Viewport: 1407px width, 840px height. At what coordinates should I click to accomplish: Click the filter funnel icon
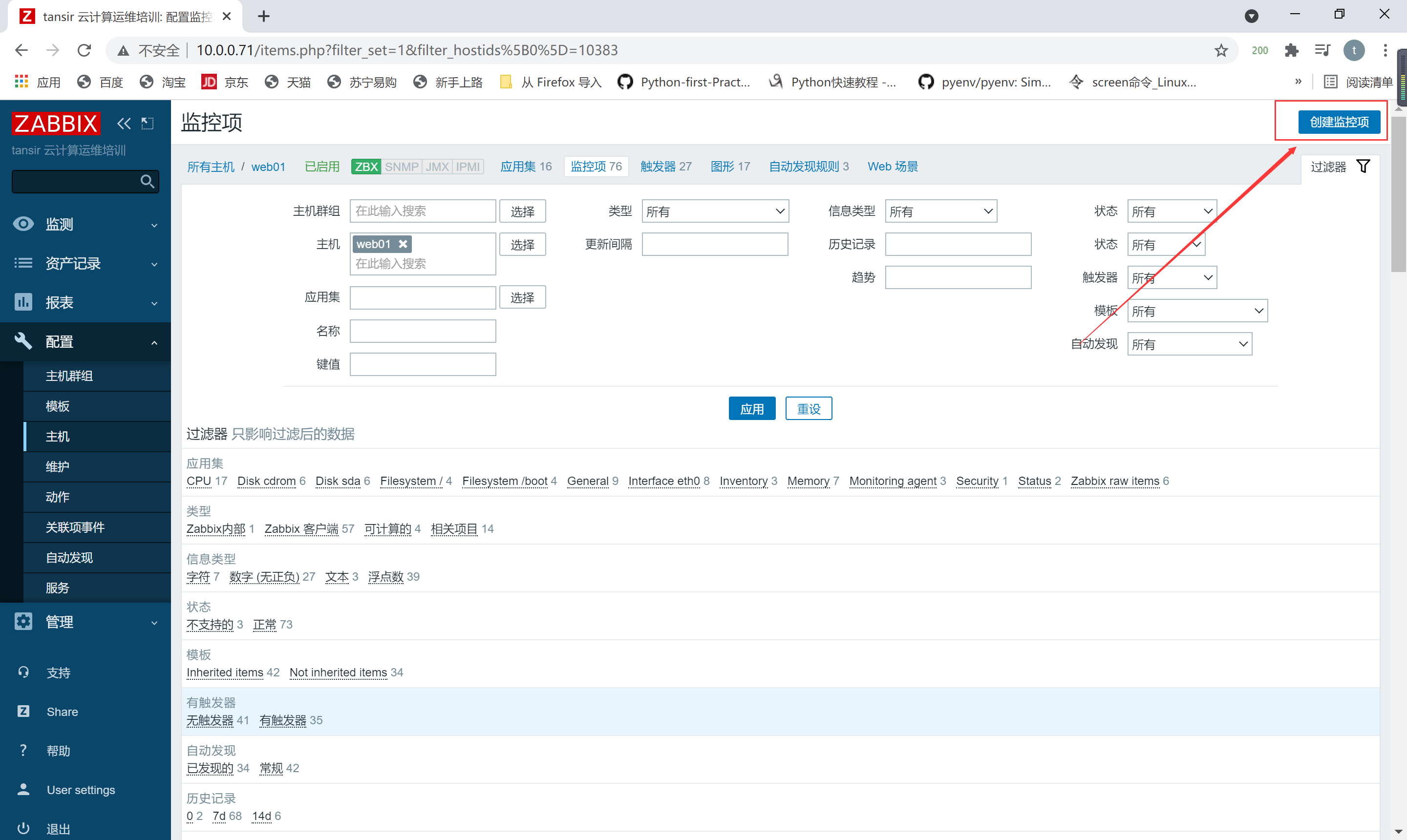coord(1364,167)
